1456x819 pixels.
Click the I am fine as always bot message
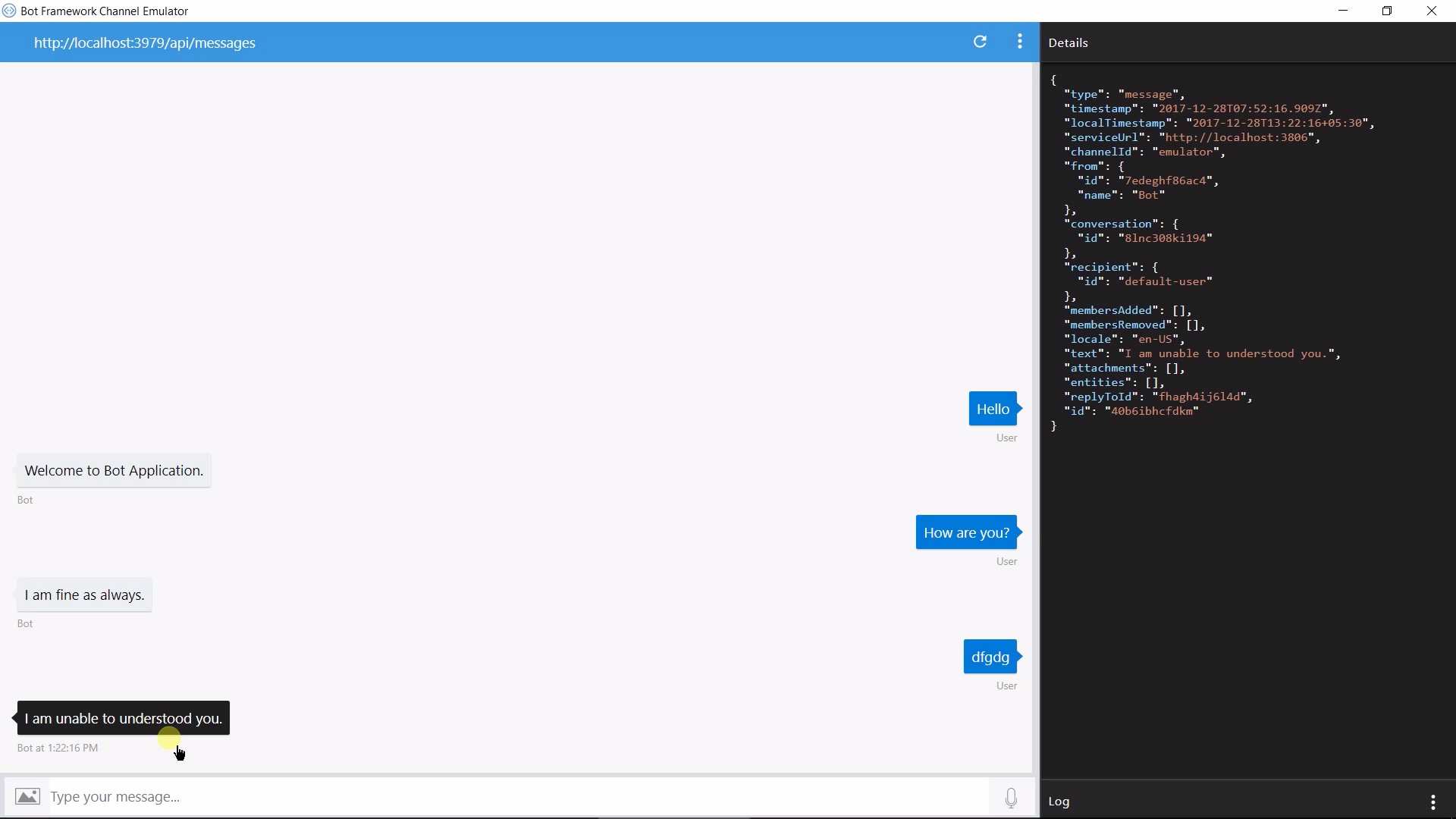[83, 595]
